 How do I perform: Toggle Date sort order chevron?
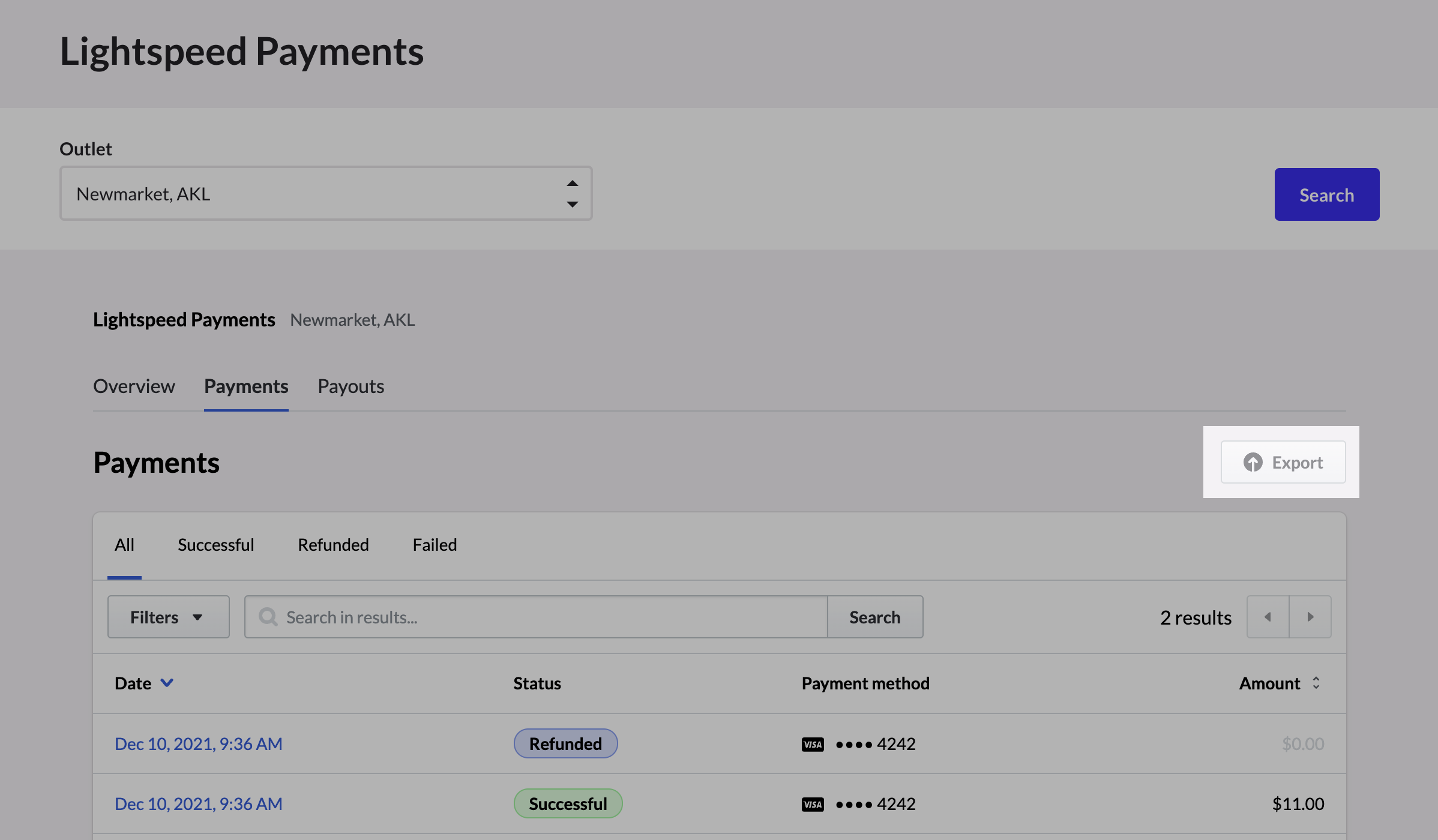(x=167, y=683)
